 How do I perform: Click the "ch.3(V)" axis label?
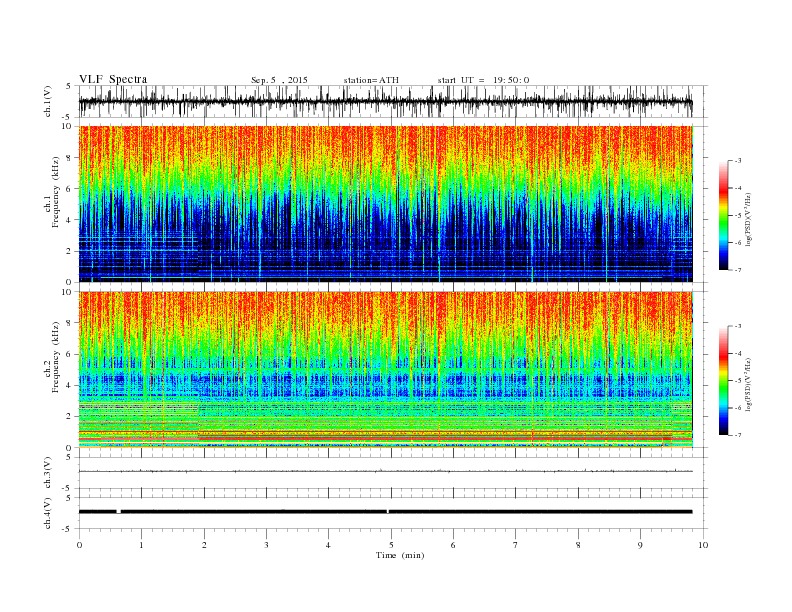tap(47, 473)
